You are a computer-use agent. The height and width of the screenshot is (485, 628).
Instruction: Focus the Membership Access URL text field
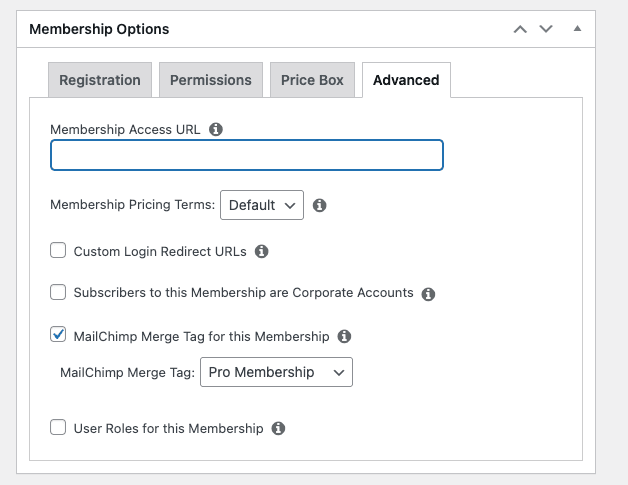pyautogui.click(x=246, y=155)
